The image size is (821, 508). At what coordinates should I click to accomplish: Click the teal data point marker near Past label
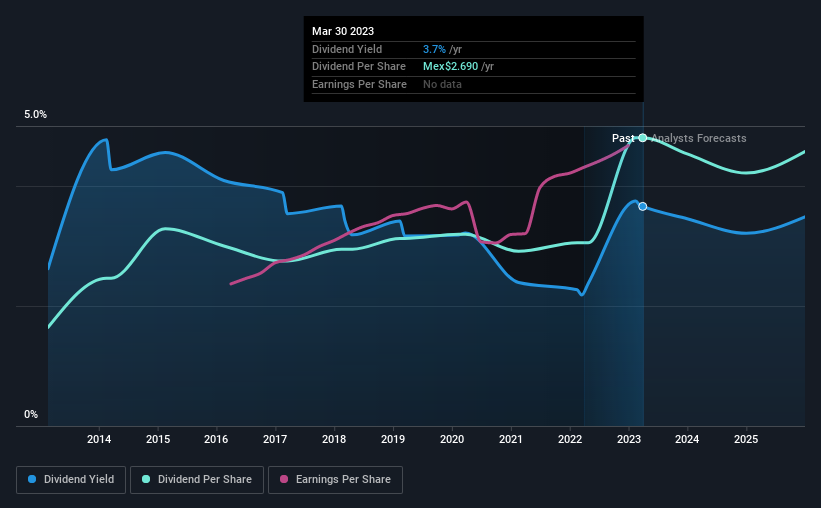point(642,138)
